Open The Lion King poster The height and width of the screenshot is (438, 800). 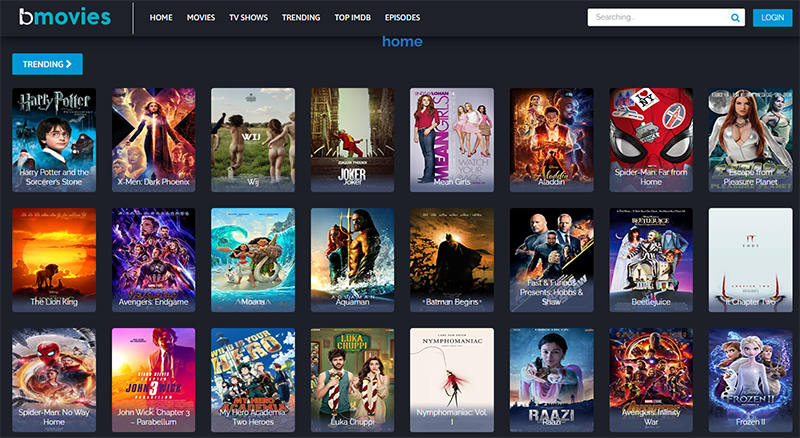pos(54,260)
